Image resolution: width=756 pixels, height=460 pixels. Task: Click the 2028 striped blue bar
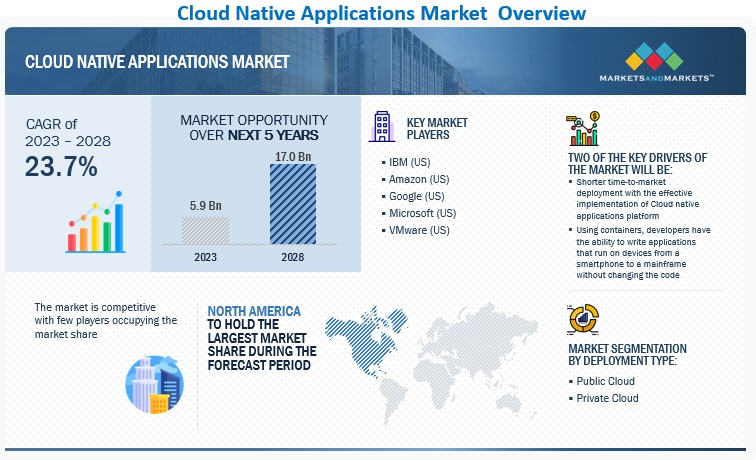pos(293,203)
